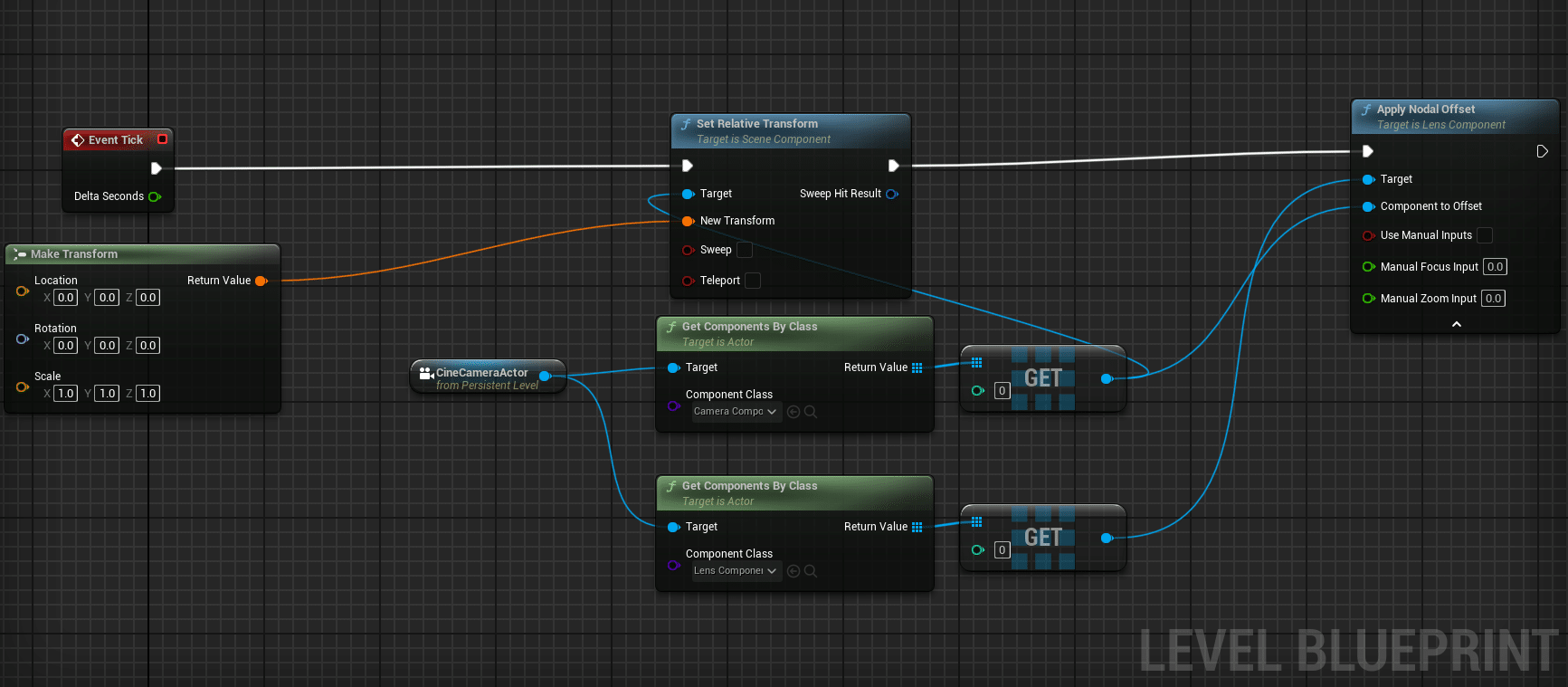Viewport: 1568px width, 687px height.
Task: Click CineCameraActor reference output pin
Action: click(x=545, y=376)
